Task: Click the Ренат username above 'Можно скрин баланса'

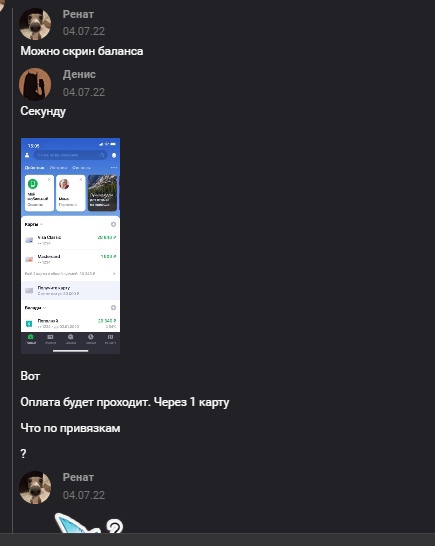Action: tap(78, 14)
